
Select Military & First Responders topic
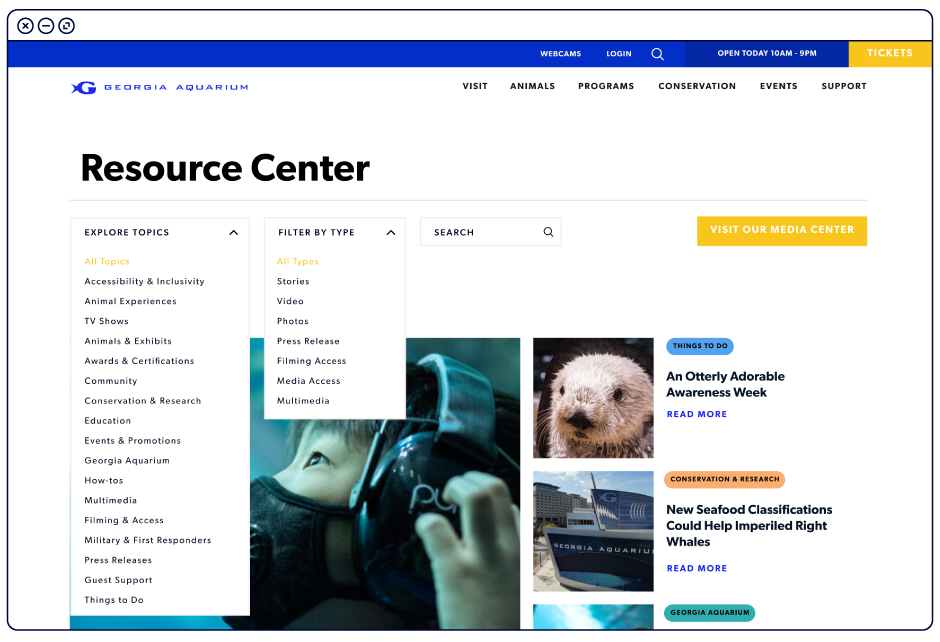(x=148, y=540)
